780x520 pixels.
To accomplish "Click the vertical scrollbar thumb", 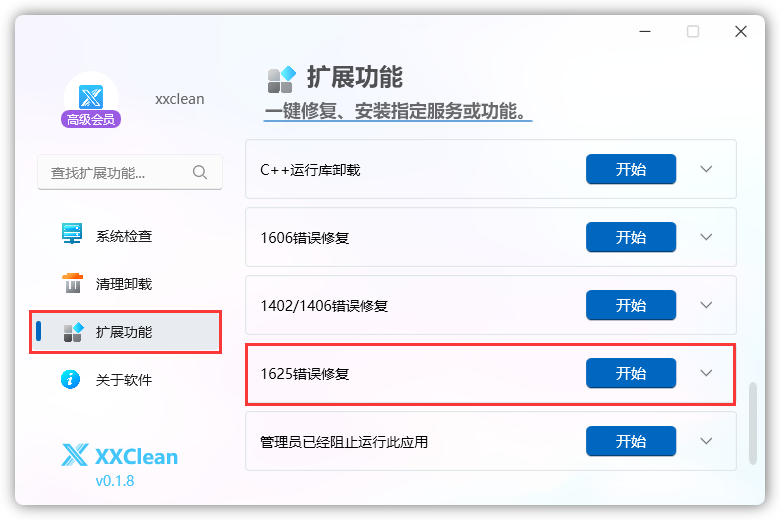I will click(x=753, y=422).
